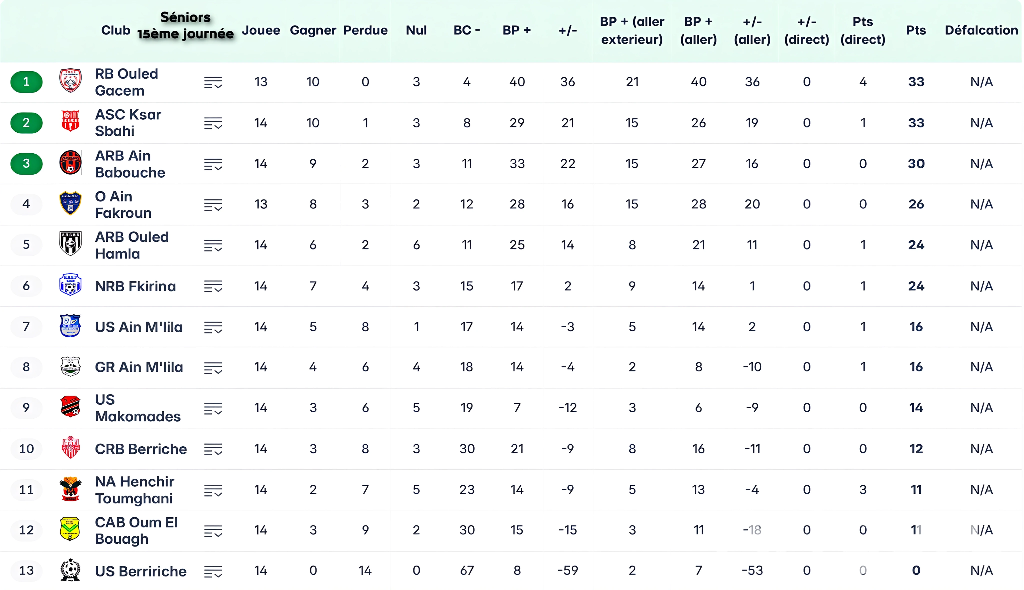
Task: Click the CAB Oum El Bouagh logo
Action: [x=70, y=530]
